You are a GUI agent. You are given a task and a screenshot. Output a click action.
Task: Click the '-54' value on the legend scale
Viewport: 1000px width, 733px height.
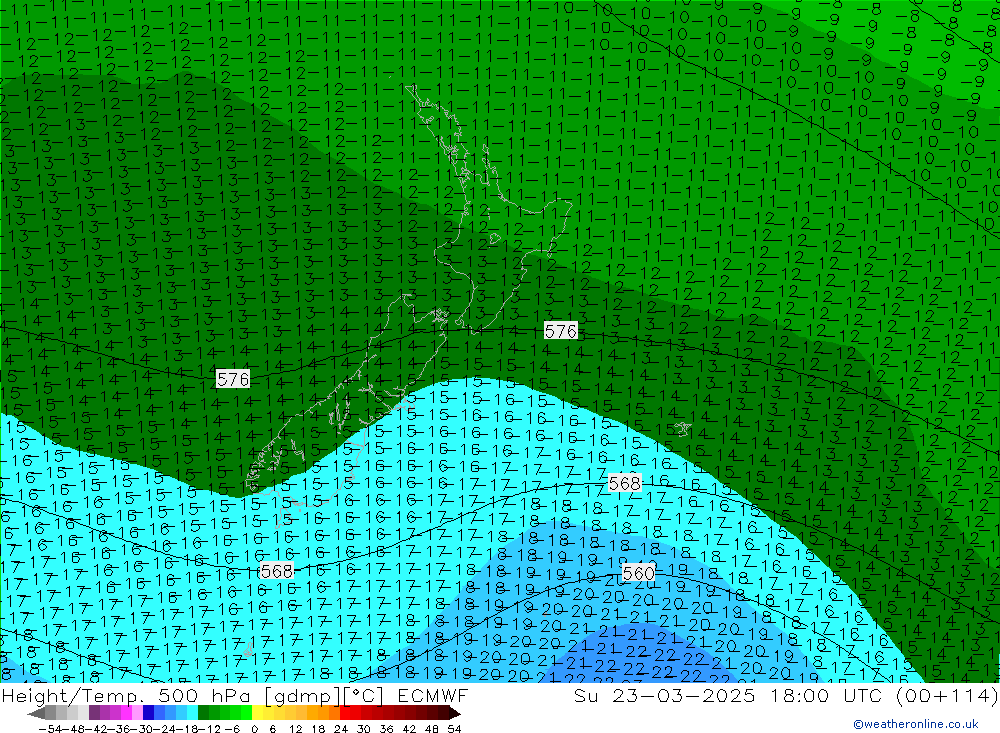pyautogui.click(x=50, y=729)
